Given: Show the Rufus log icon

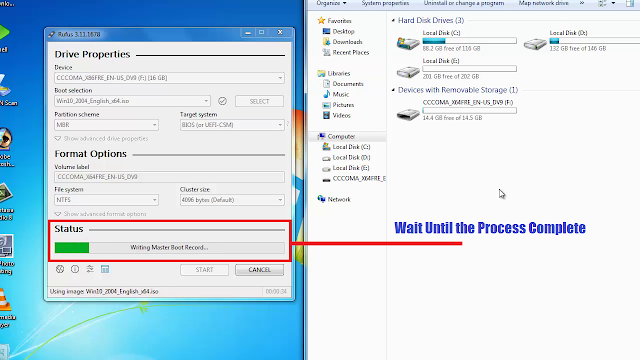Looking at the screenshot, I should [x=105, y=269].
